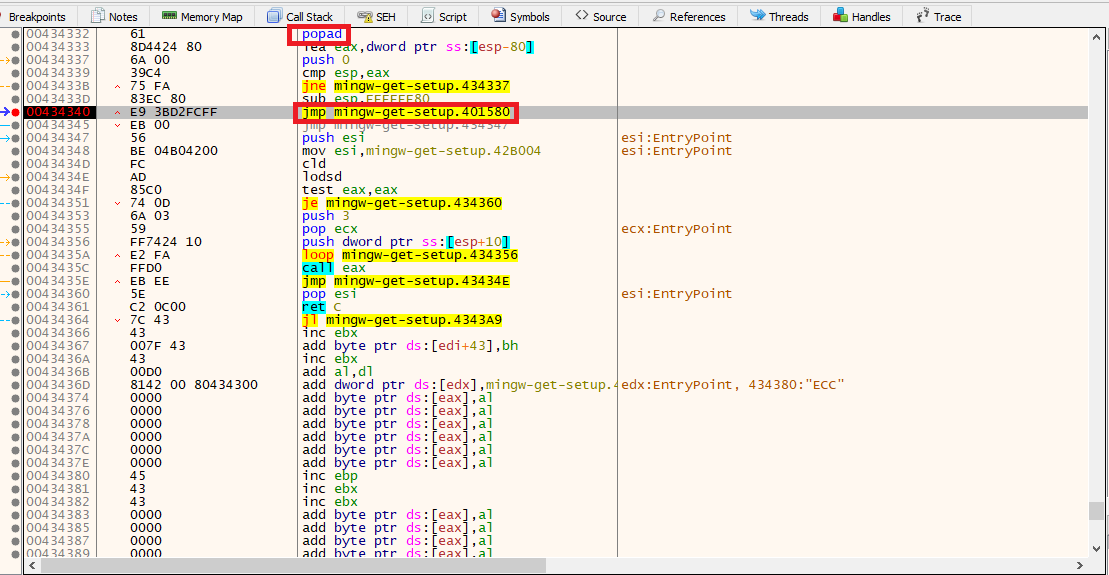This screenshot has height=575, width=1109.
Task: Select 'add byte ptr ds:[edi+43],bh' instruction
Action: [410, 346]
